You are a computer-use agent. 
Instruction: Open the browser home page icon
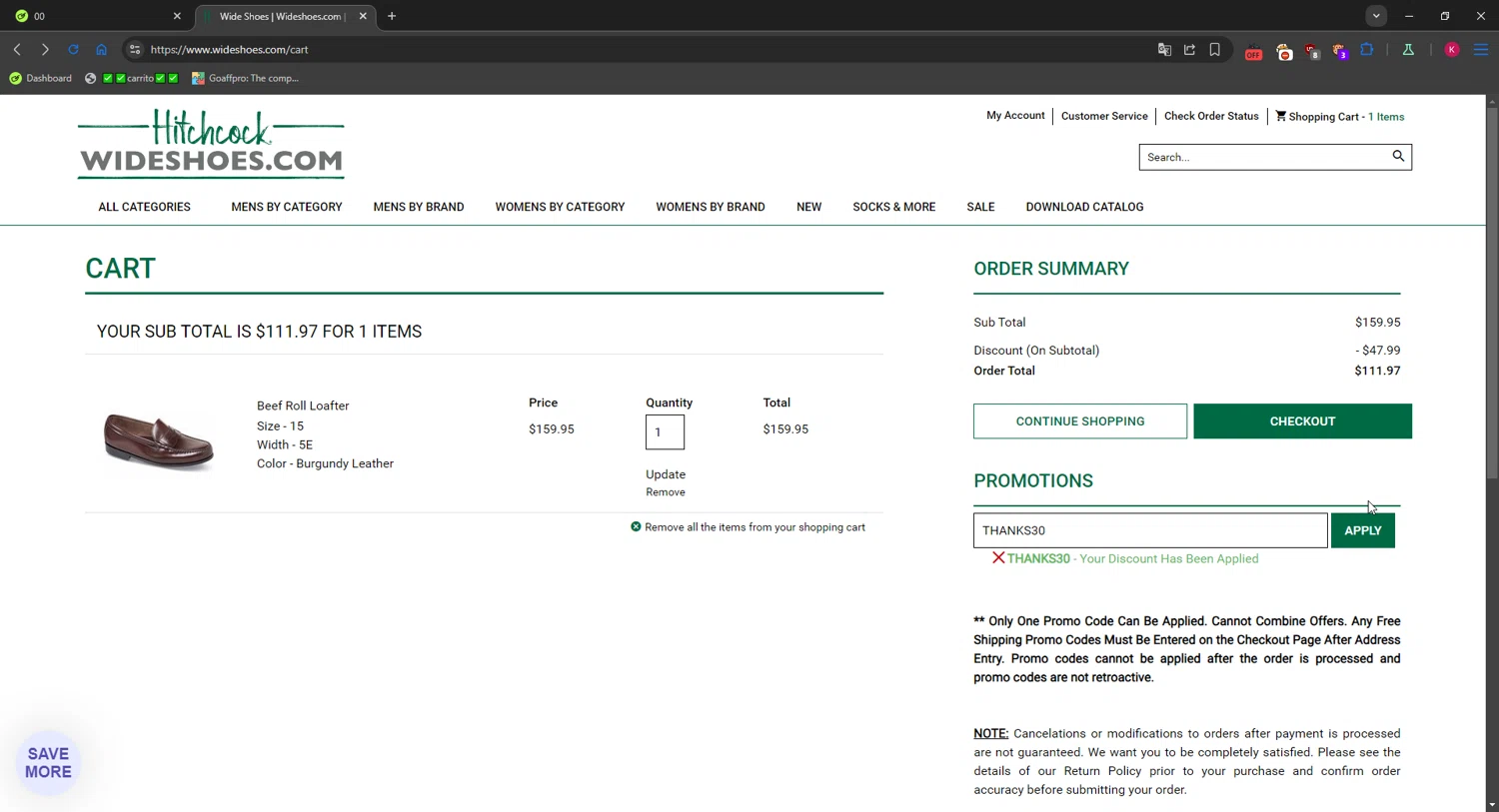coord(101,49)
